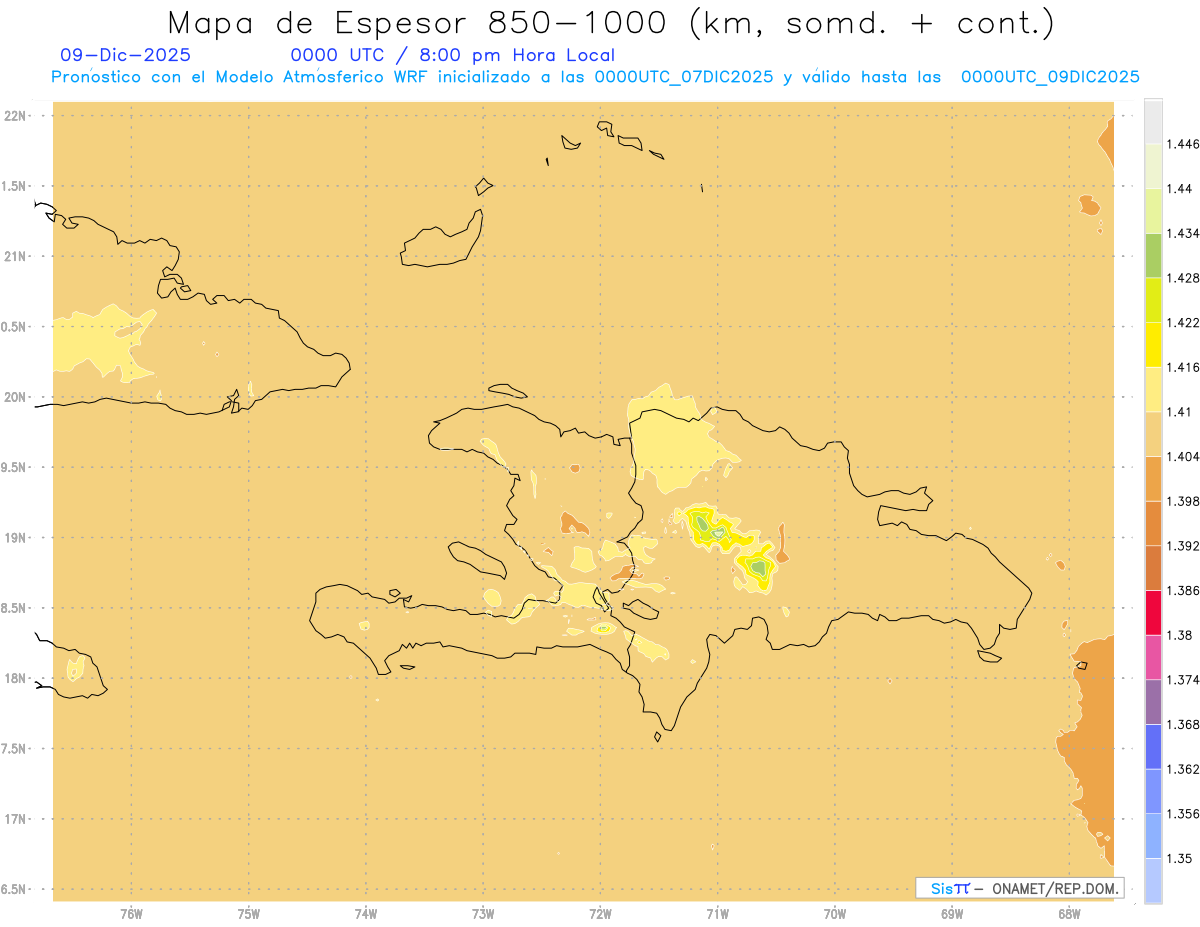The height and width of the screenshot is (927, 1200).
Task: Click legend value 1.368
Action: [x=1183, y=724]
